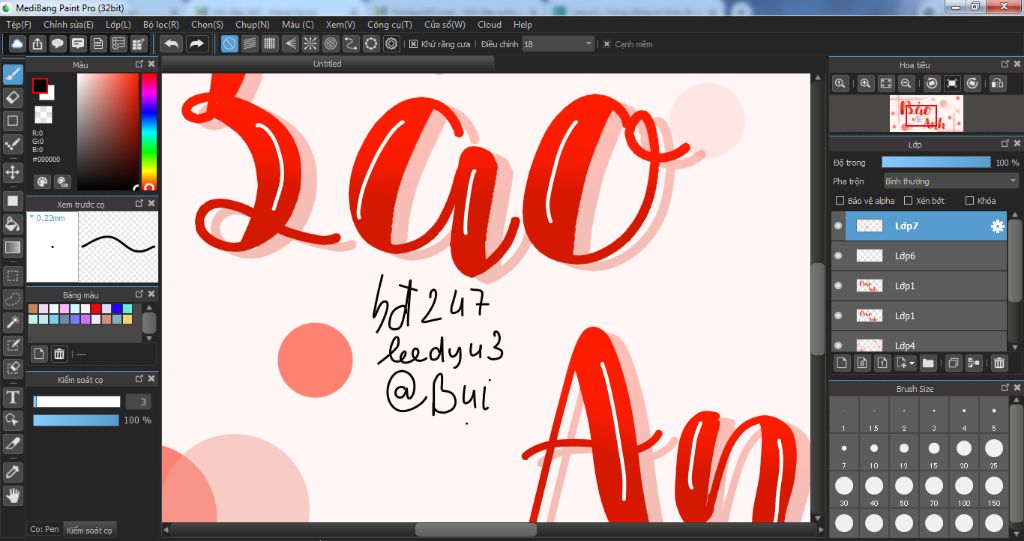
Task: Enable the curve snap guide
Action: (x=351, y=44)
